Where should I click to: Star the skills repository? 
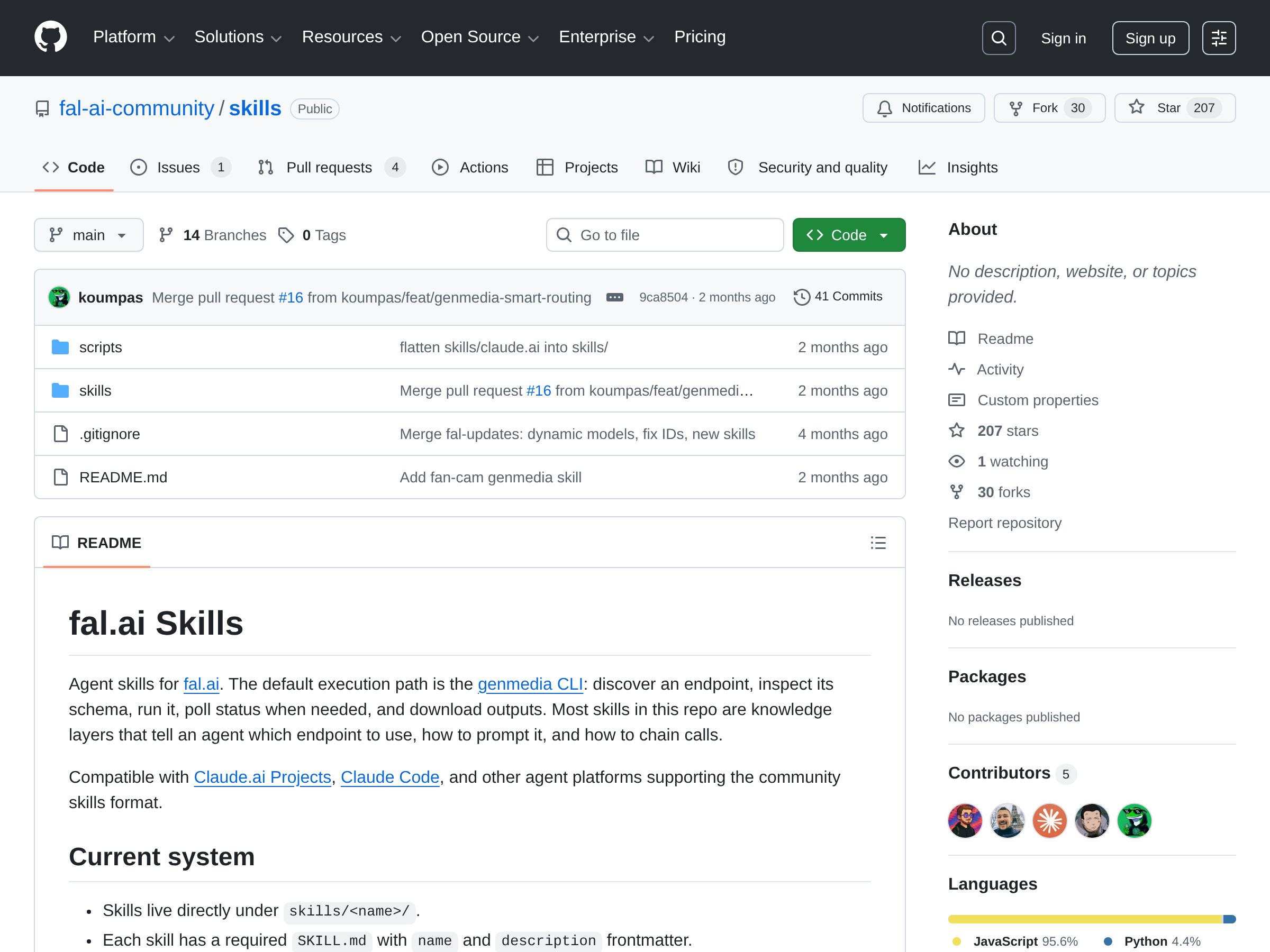tap(1175, 108)
